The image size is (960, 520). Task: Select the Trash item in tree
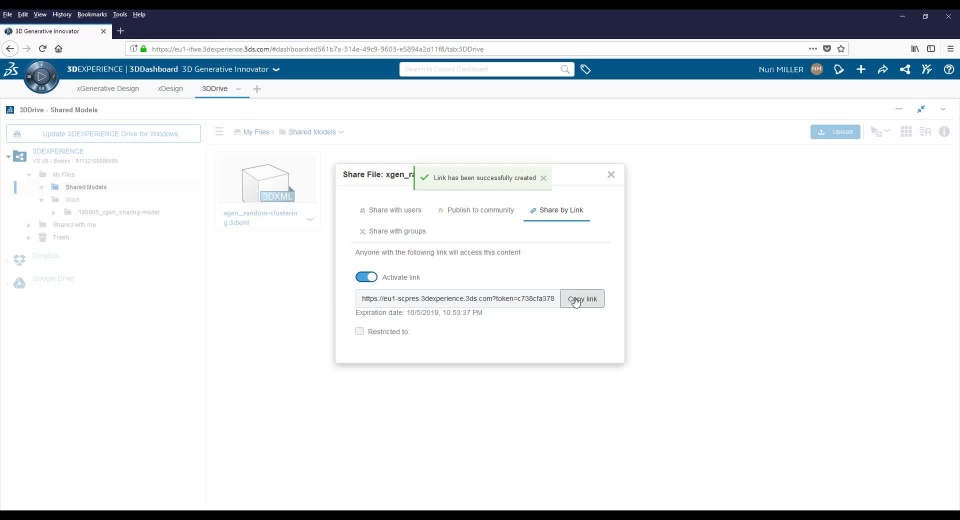point(61,238)
